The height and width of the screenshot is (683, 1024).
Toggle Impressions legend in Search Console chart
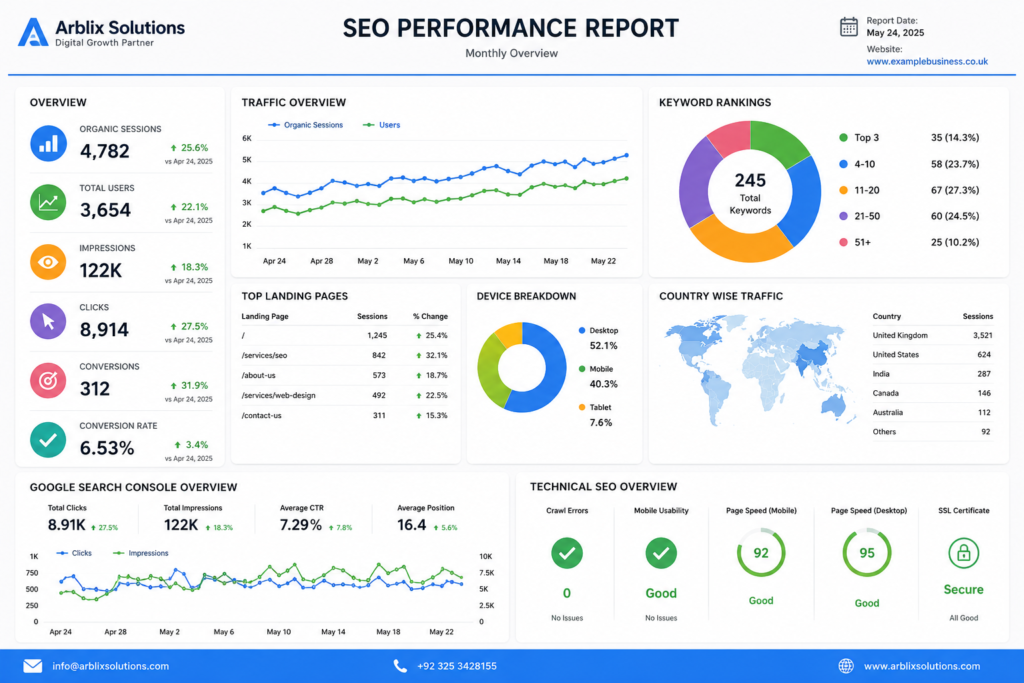tap(140, 553)
